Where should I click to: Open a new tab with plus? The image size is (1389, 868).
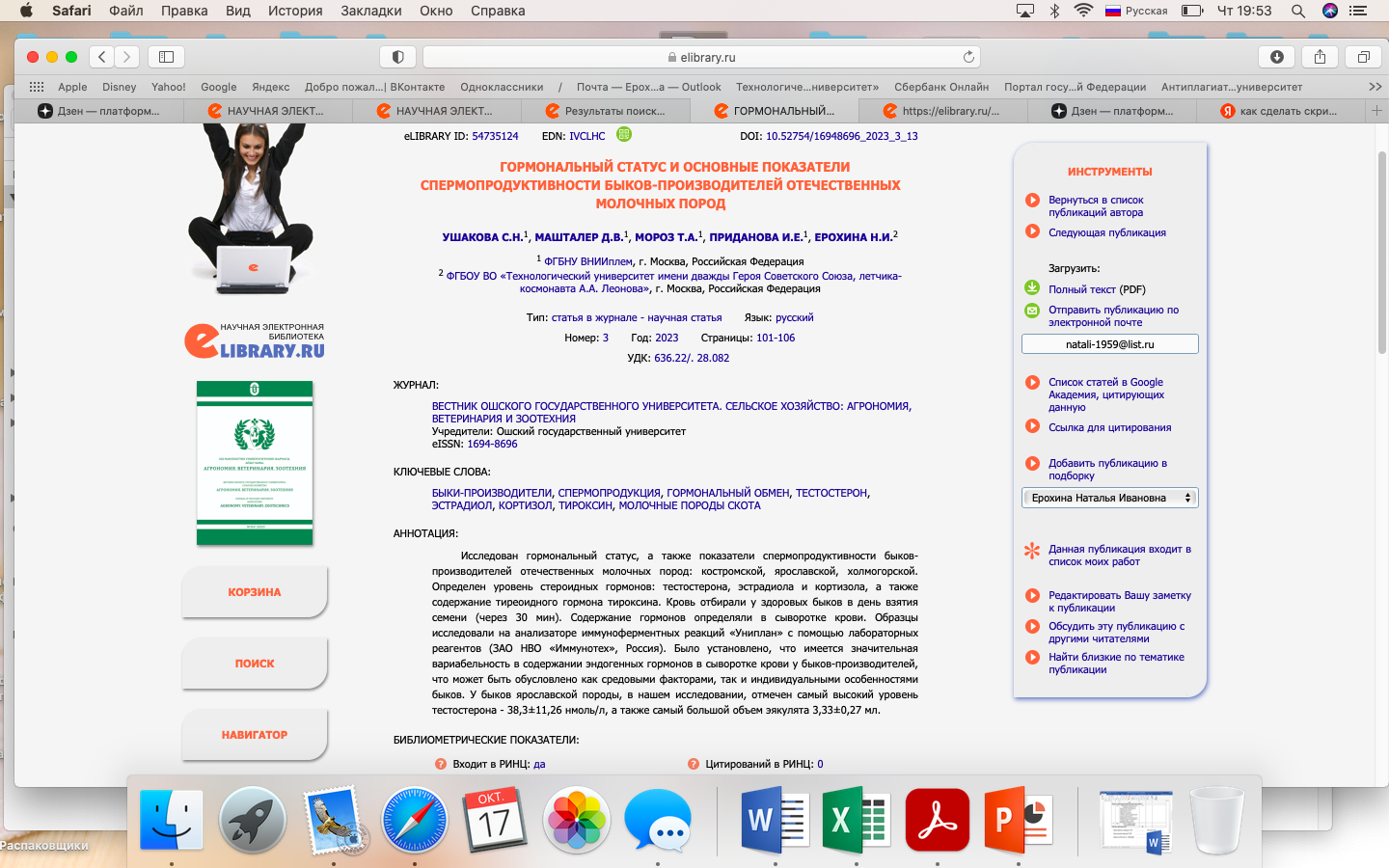coord(1376,111)
